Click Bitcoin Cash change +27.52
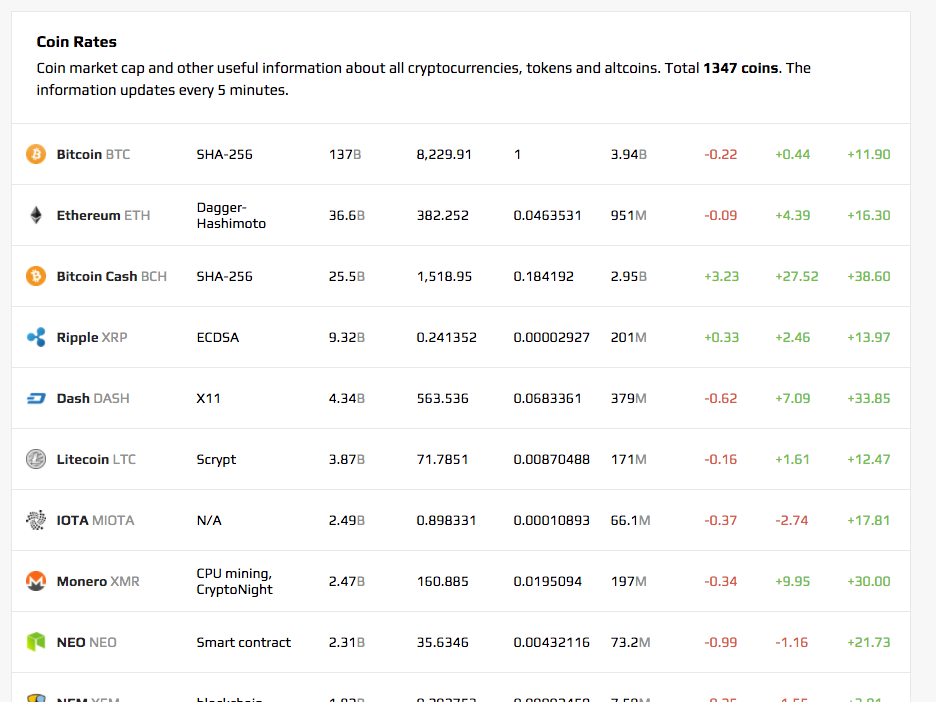The height and width of the screenshot is (702, 936). pos(797,276)
